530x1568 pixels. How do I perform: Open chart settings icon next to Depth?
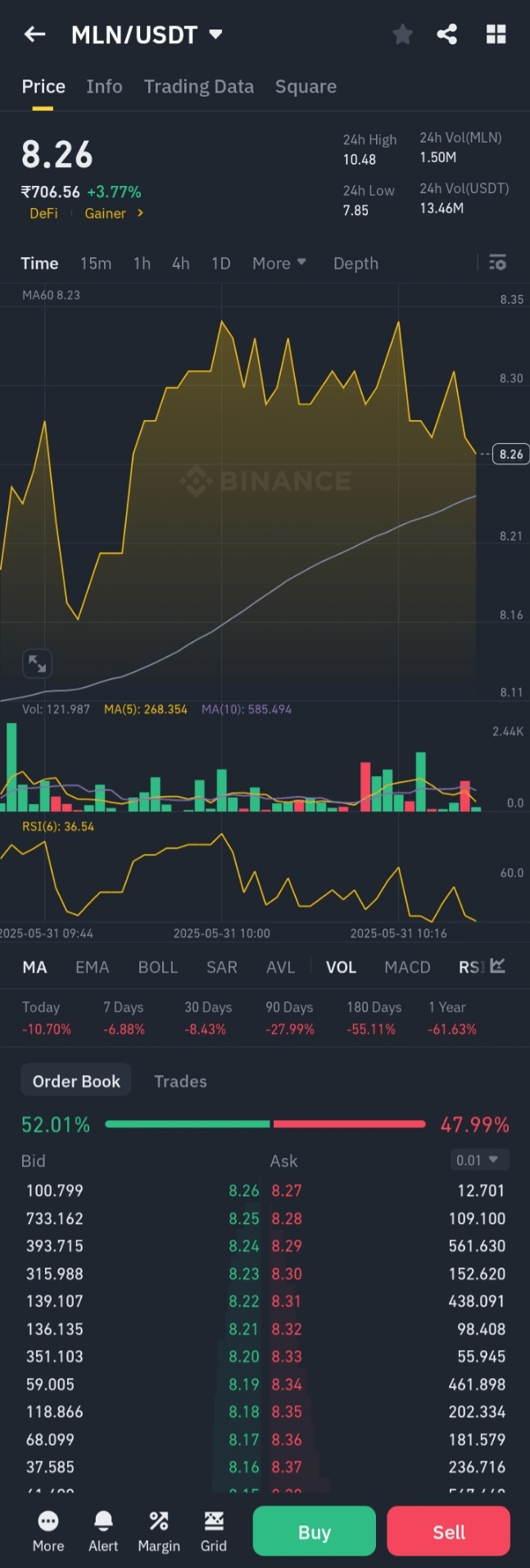pyautogui.click(x=497, y=263)
